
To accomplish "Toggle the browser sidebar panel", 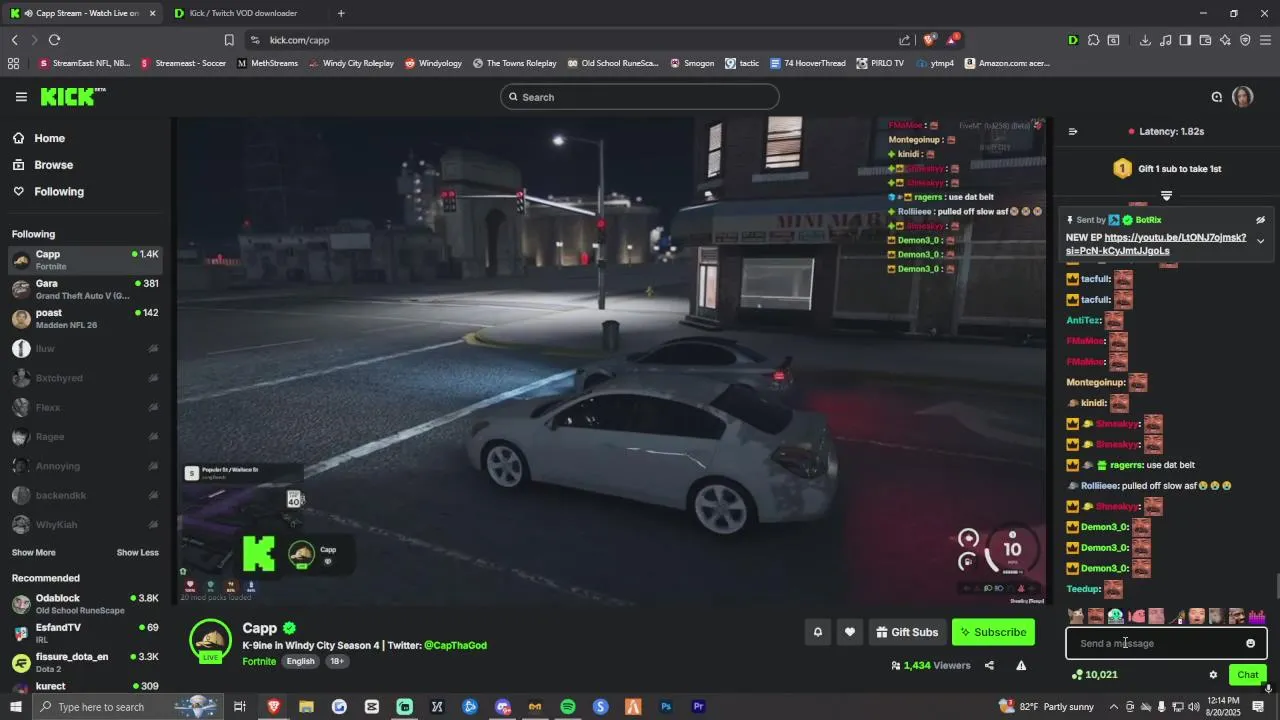I will click(1185, 40).
